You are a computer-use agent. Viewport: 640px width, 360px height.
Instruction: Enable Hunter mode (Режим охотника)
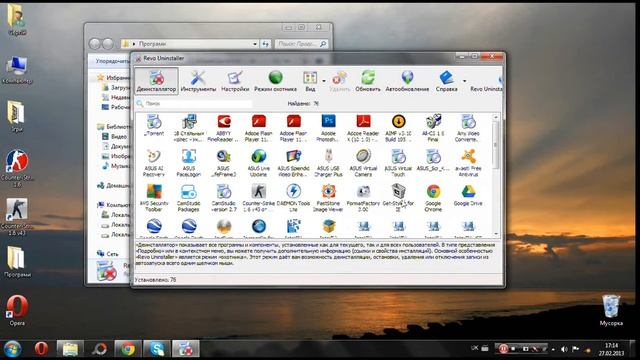[x=276, y=81]
